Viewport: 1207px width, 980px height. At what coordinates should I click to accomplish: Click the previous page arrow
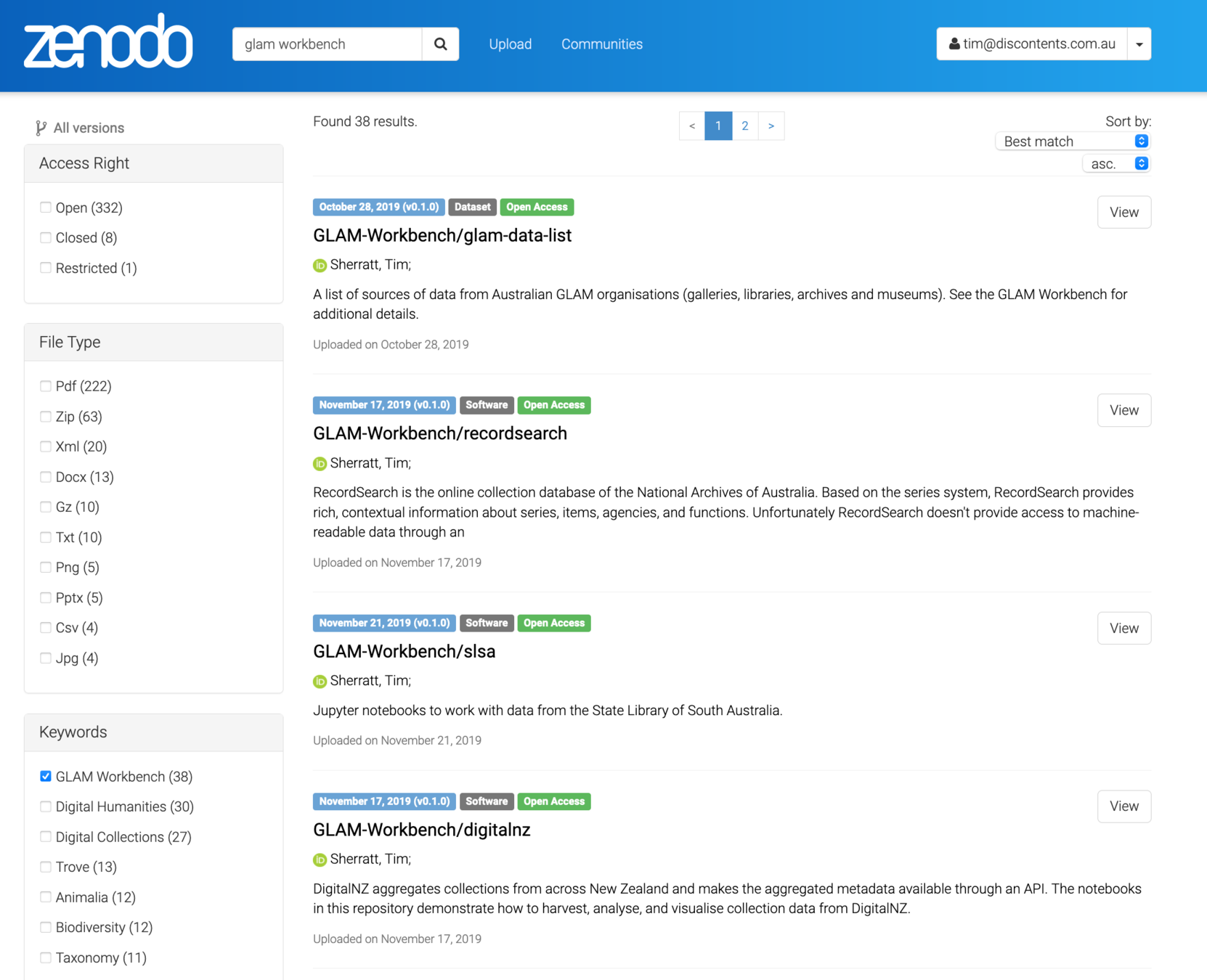692,126
